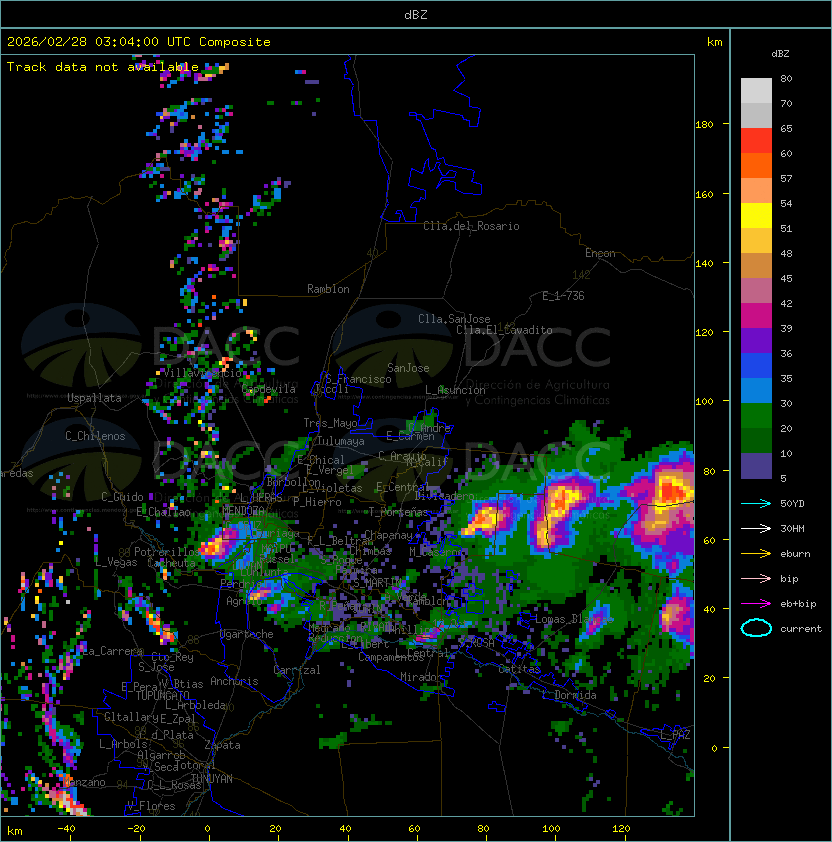
Task: Click the 'C_Chilenos' place label
Action: [x=95, y=436]
